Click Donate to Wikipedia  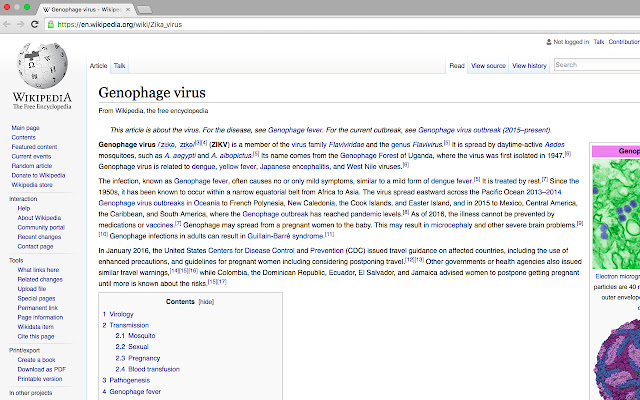(x=38, y=175)
